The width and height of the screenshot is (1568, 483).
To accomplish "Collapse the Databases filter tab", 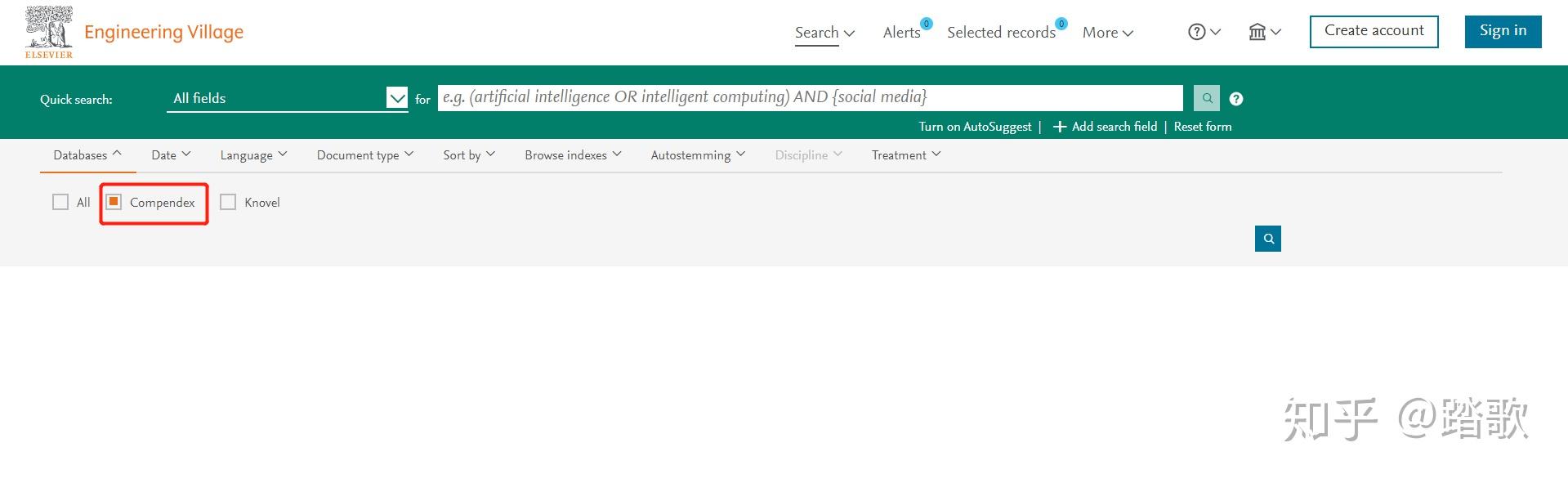I will [x=87, y=154].
